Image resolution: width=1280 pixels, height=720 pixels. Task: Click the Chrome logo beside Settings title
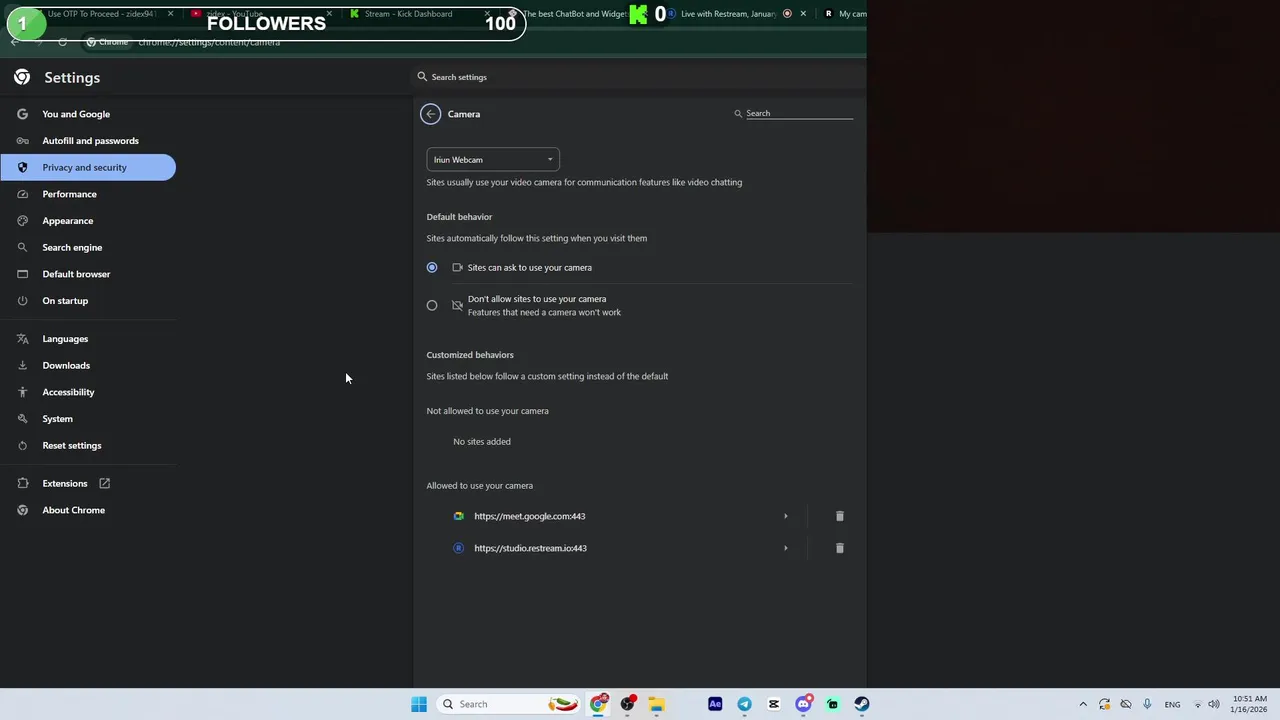(22, 77)
